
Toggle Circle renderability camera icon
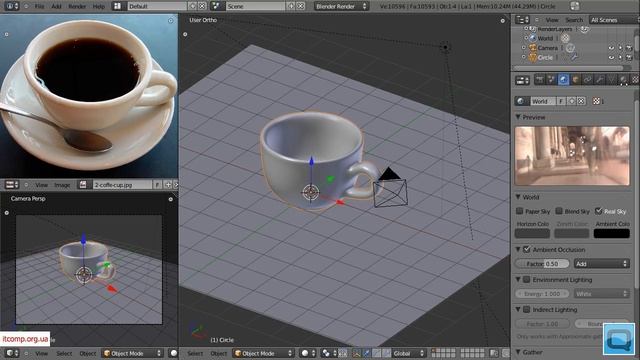(x=629, y=58)
